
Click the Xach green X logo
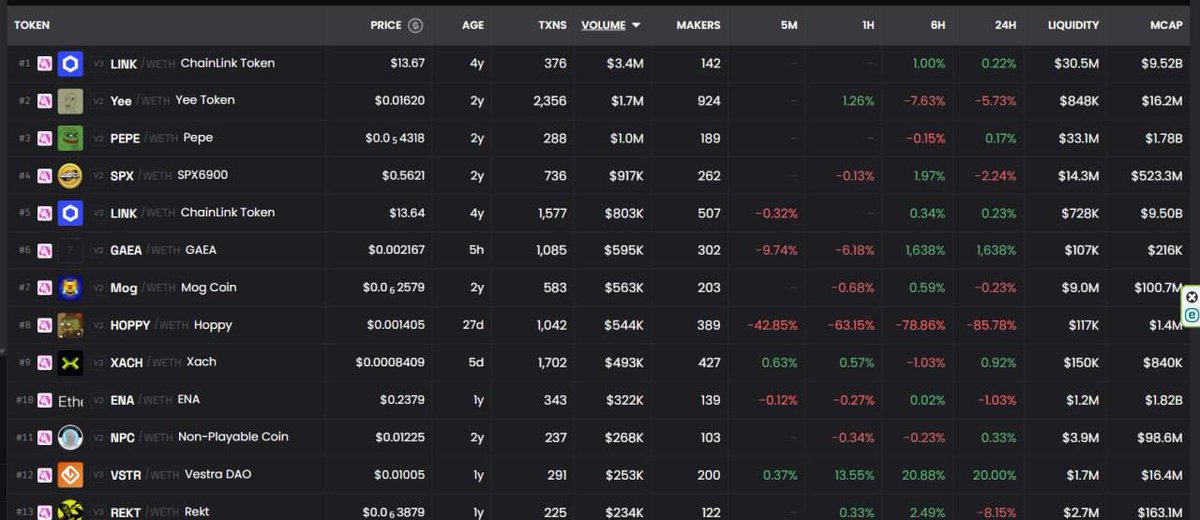pos(70,362)
